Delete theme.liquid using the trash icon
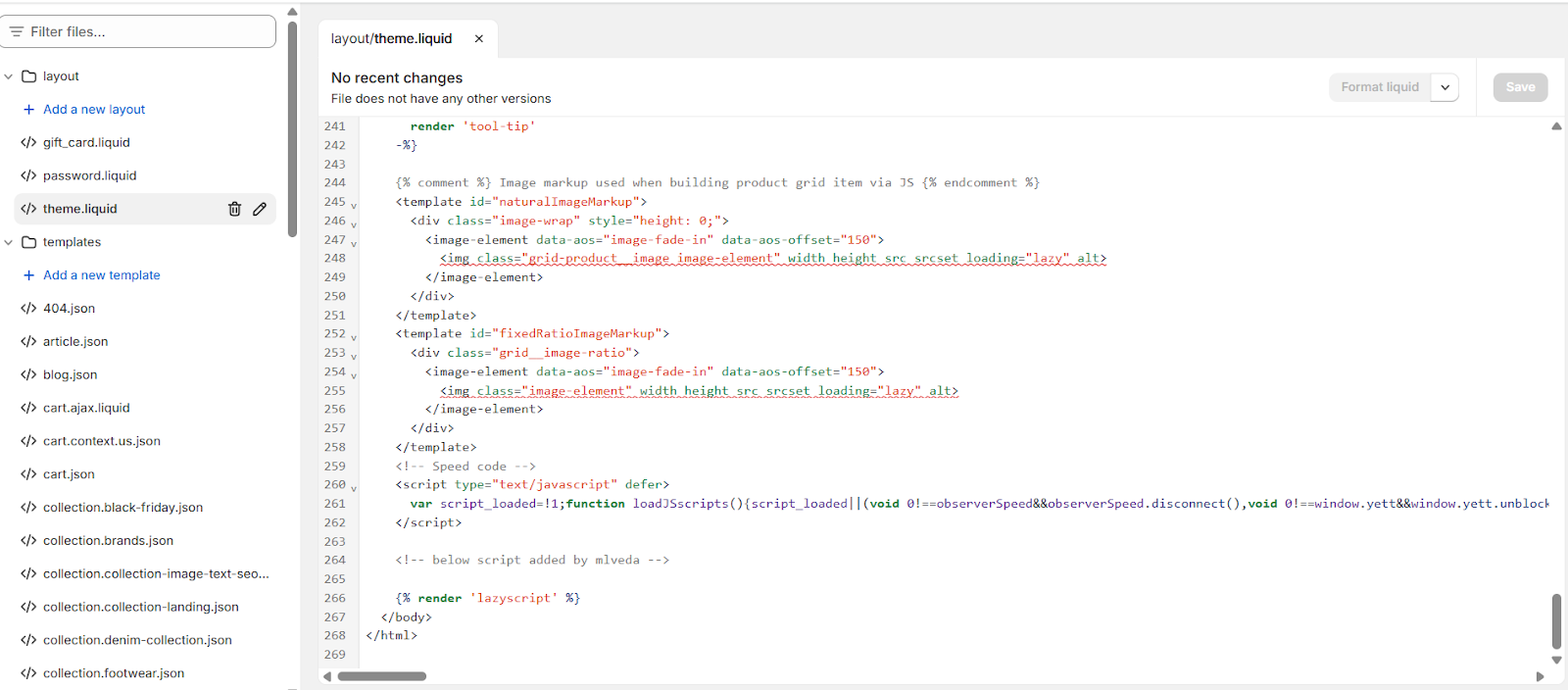1568x690 pixels. [x=234, y=209]
